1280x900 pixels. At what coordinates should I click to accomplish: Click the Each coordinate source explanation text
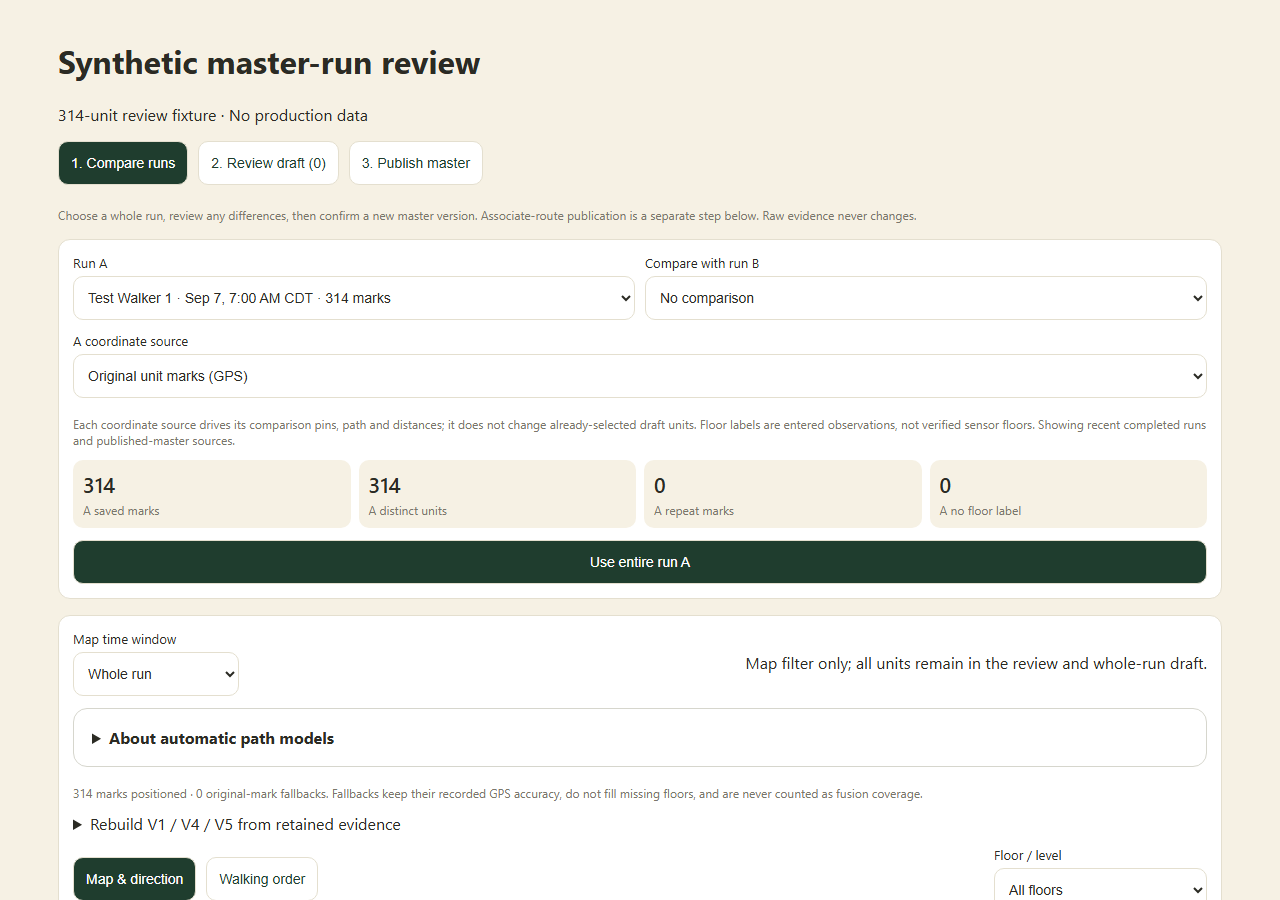pos(640,433)
